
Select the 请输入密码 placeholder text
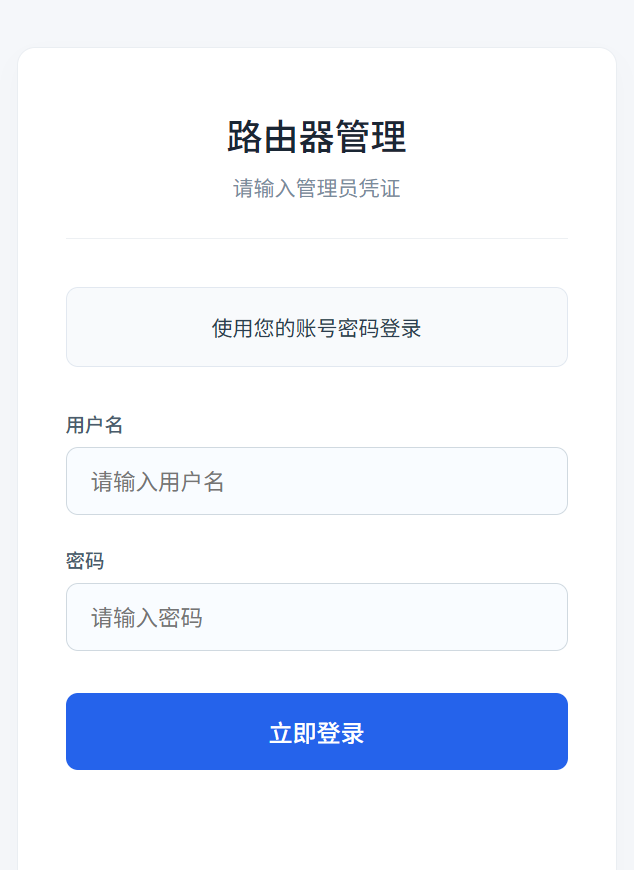pos(147,618)
